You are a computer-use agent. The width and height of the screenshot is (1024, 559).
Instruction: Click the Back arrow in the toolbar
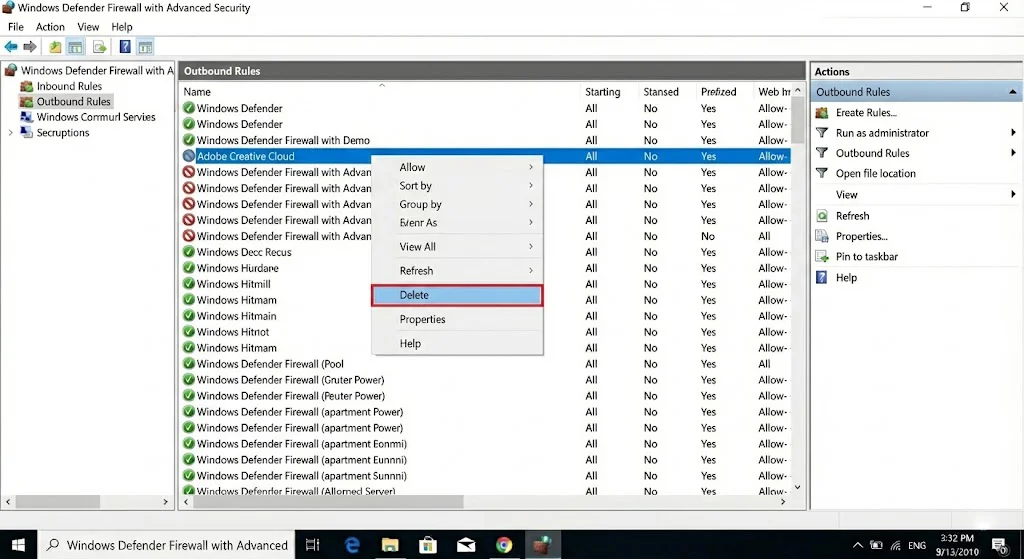11,47
